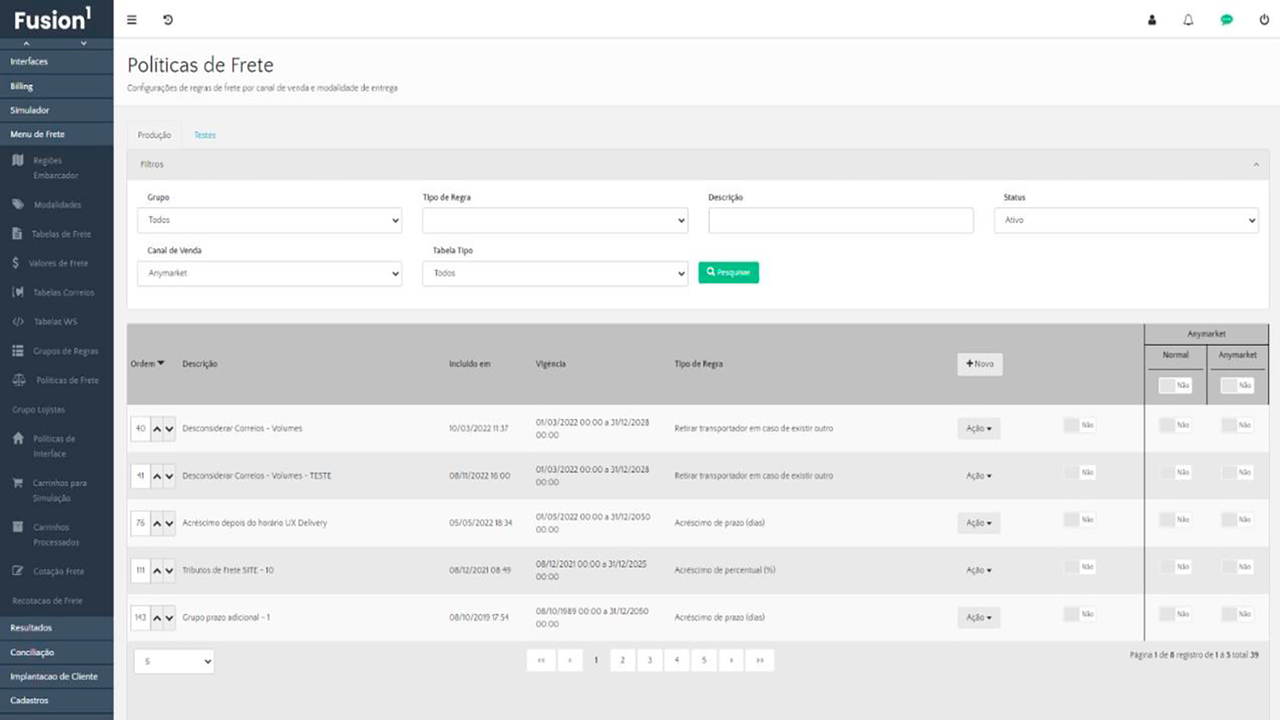Click the history undo icon in top bar
The height and width of the screenshot is (720, 1280).
(168, 20)
